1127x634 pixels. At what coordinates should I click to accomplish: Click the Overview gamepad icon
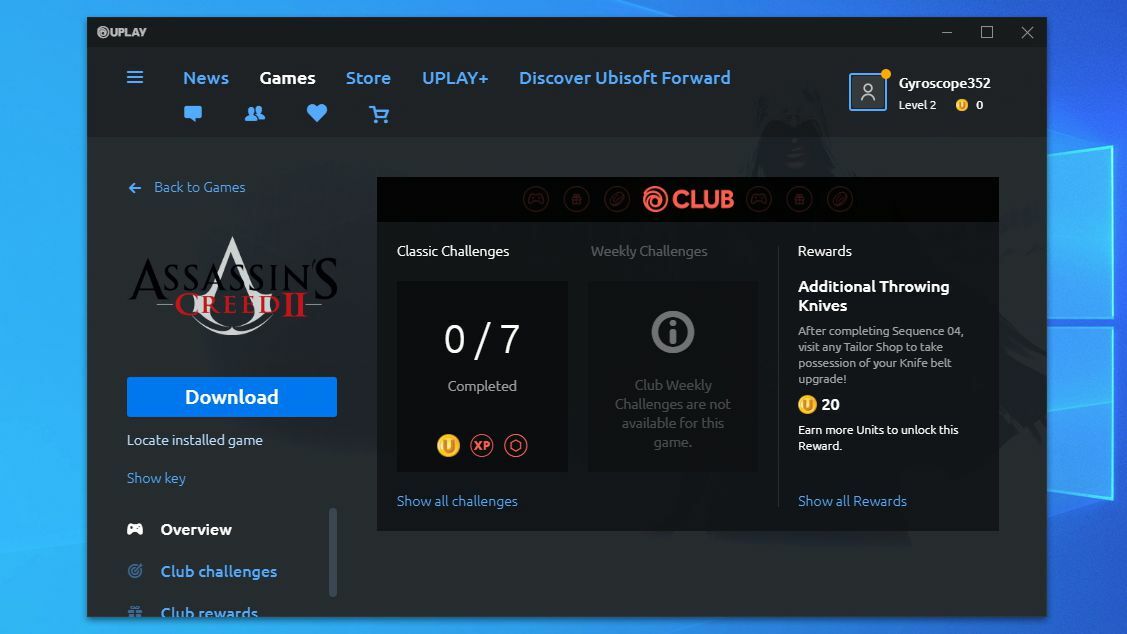pos(135,529)
